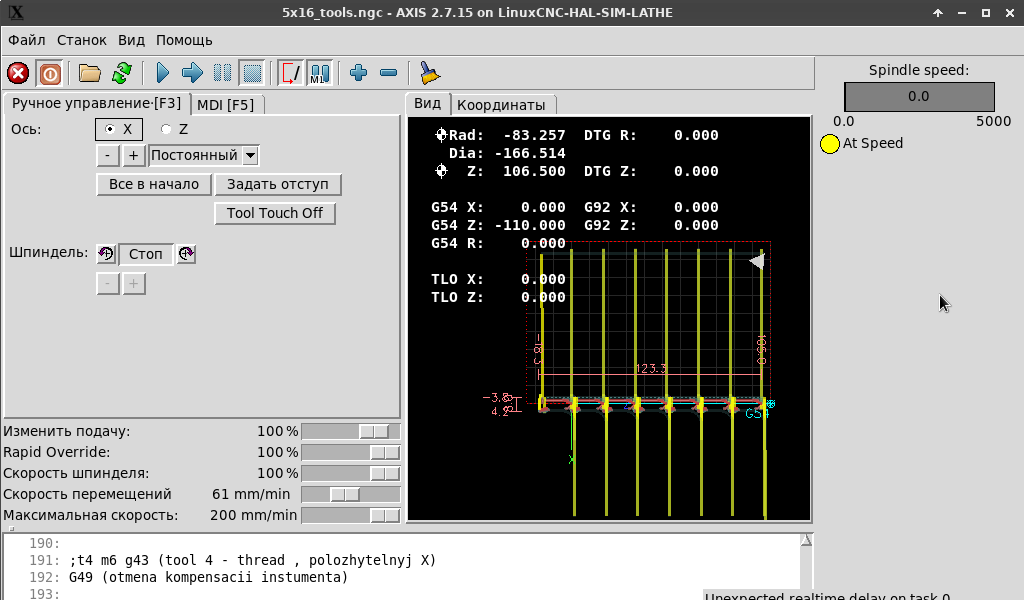Toggle the machine power button
The image size is (1024, 600).
49,73
